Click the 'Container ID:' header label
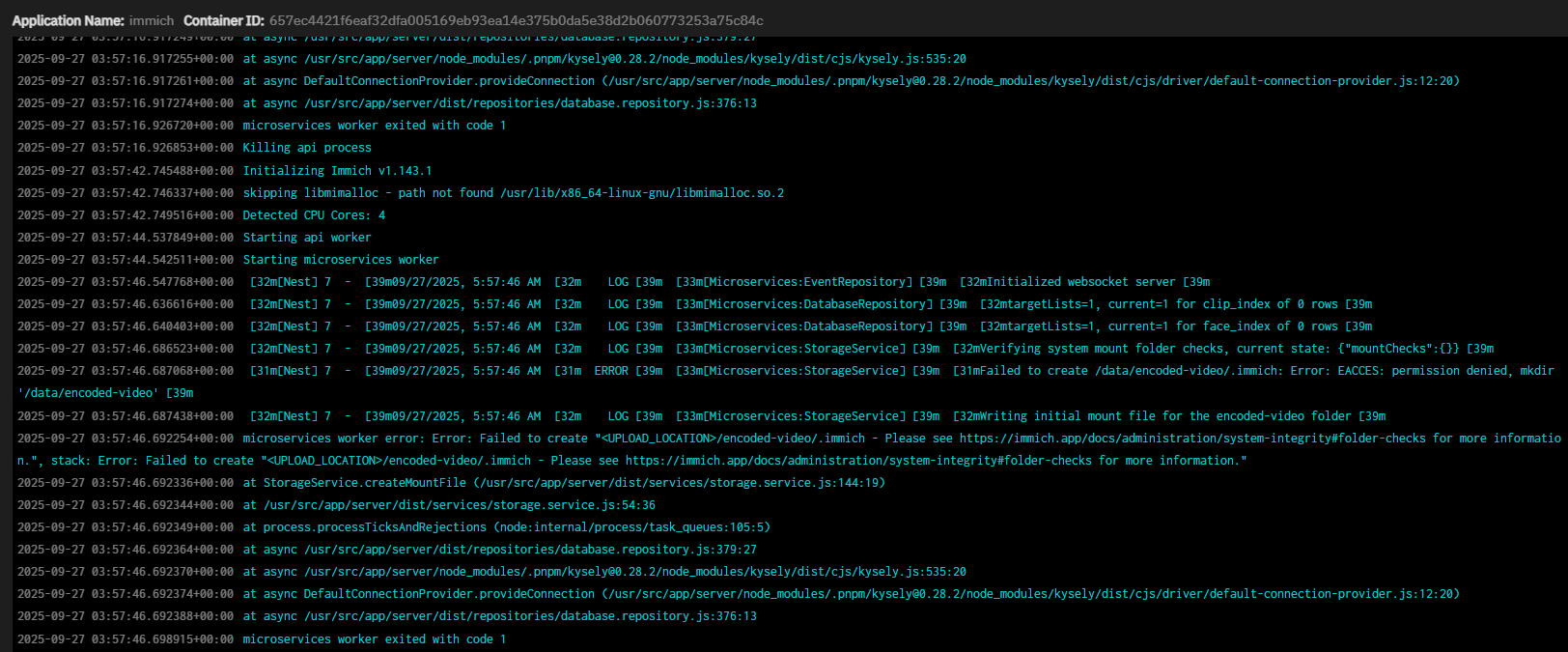The height and width of the screenshot is (652, 1568). (223, 20)
